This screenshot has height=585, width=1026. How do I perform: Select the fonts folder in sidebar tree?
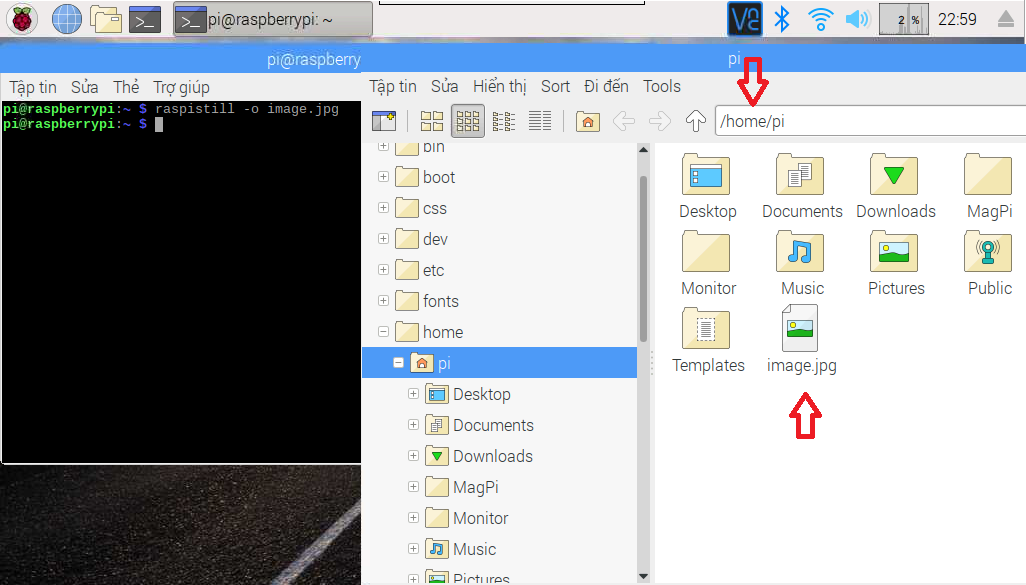(427, 301)
